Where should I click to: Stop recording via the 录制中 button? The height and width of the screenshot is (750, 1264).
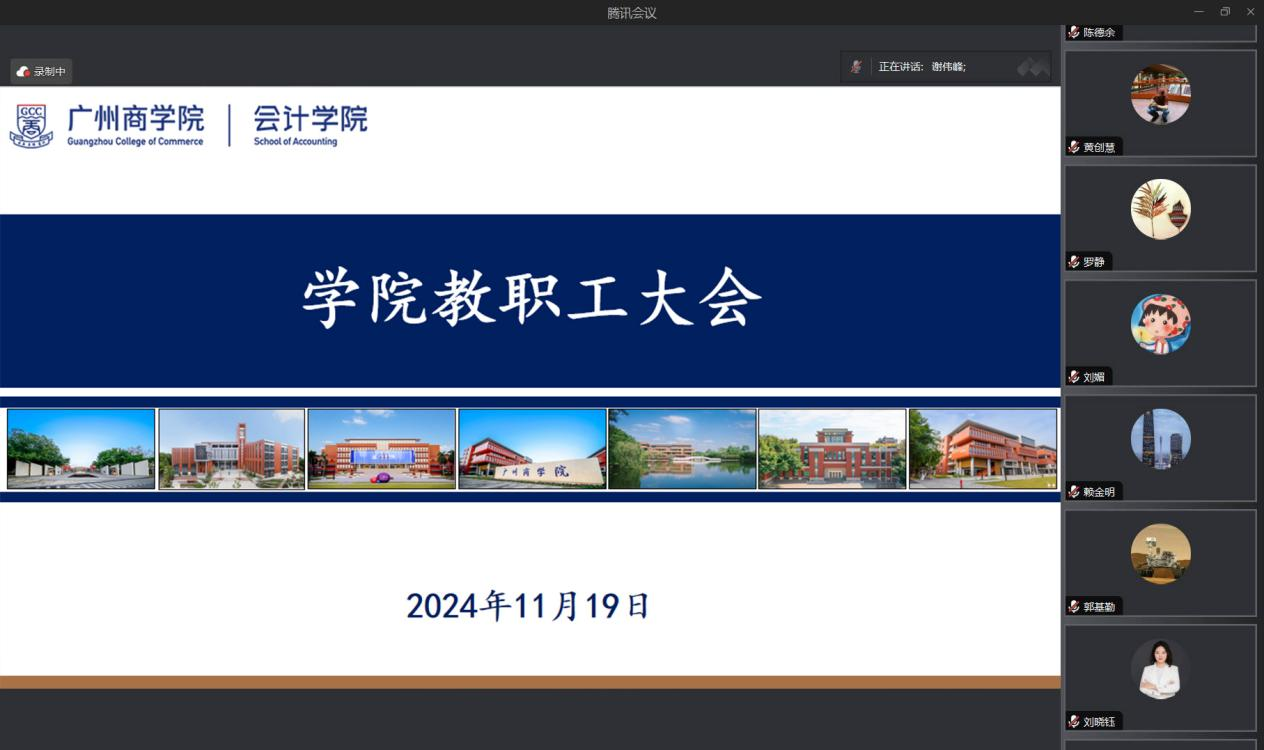40,71
